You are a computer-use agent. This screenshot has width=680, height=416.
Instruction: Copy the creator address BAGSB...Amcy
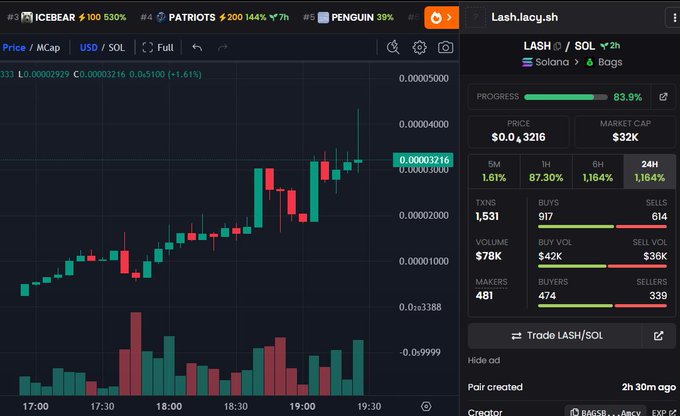[x=605, y=413]
